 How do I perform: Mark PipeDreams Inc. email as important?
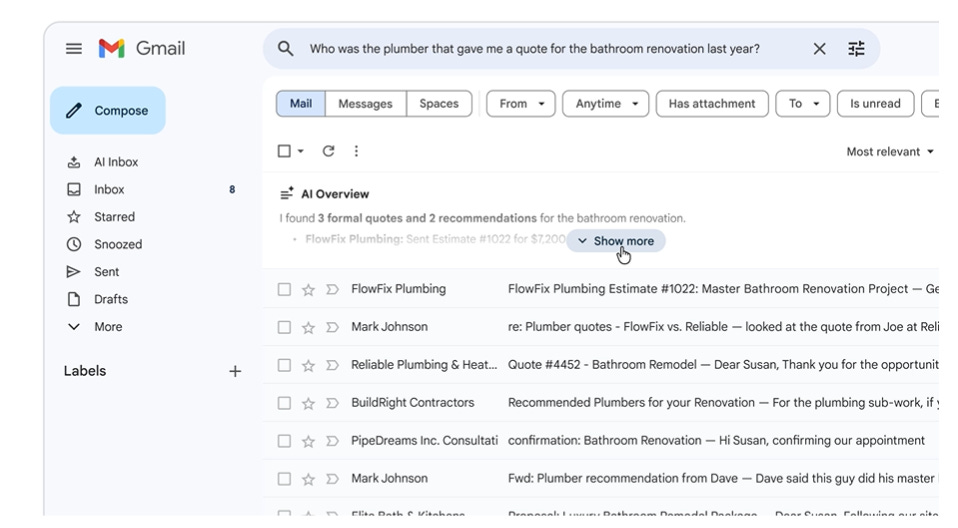point(332,441)
